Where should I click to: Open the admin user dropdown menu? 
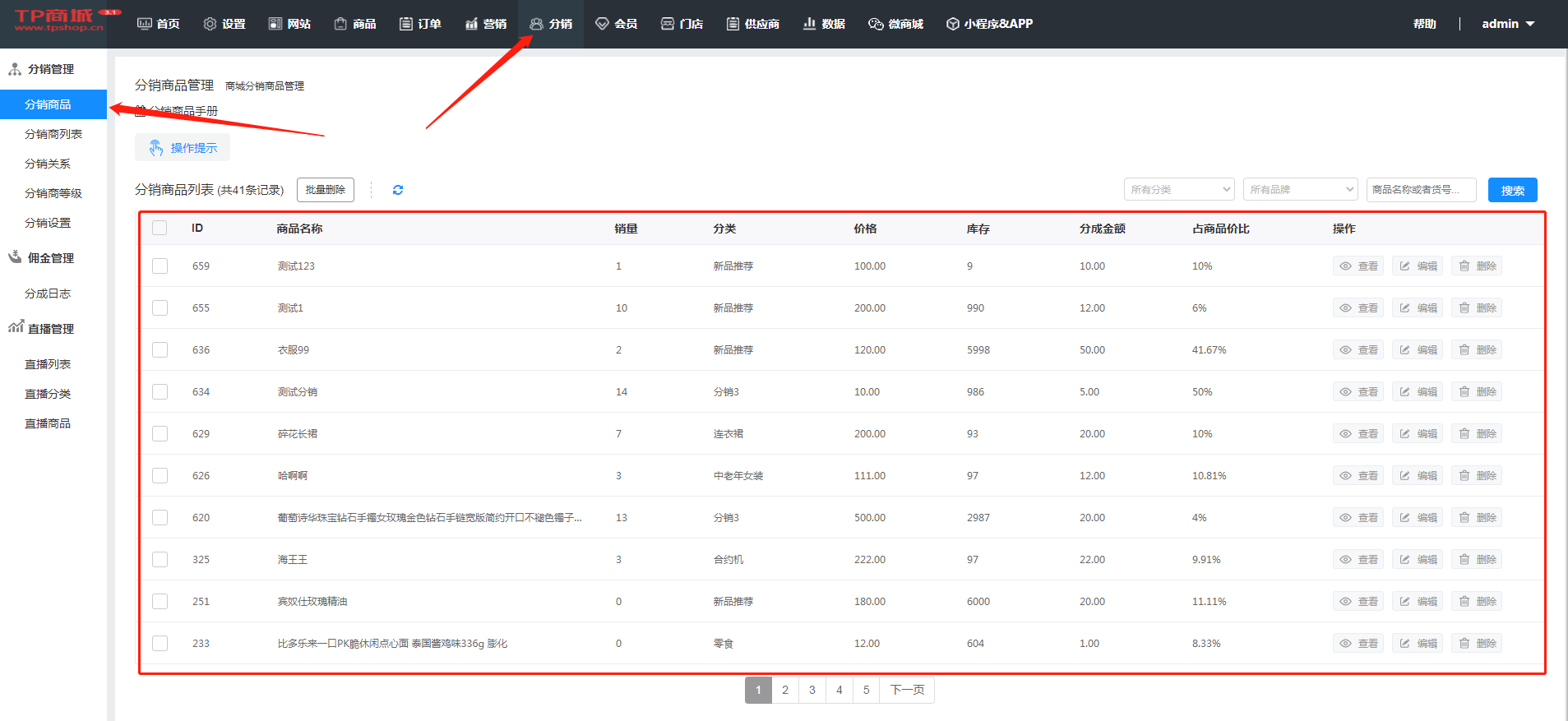1508,24
